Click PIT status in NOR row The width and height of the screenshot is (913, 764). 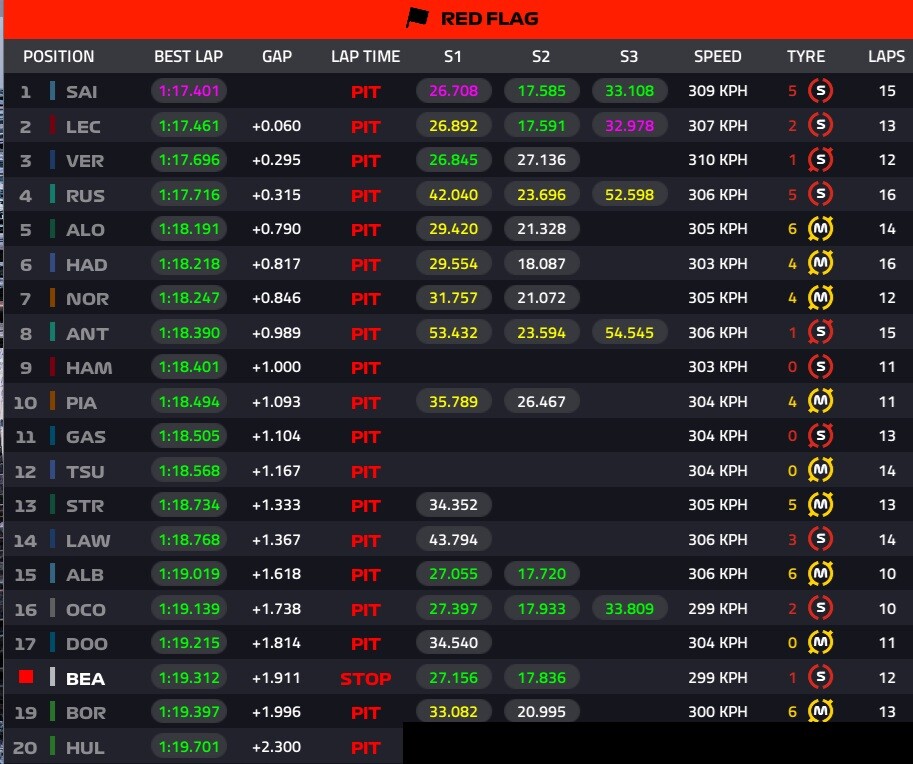point(366,299)
